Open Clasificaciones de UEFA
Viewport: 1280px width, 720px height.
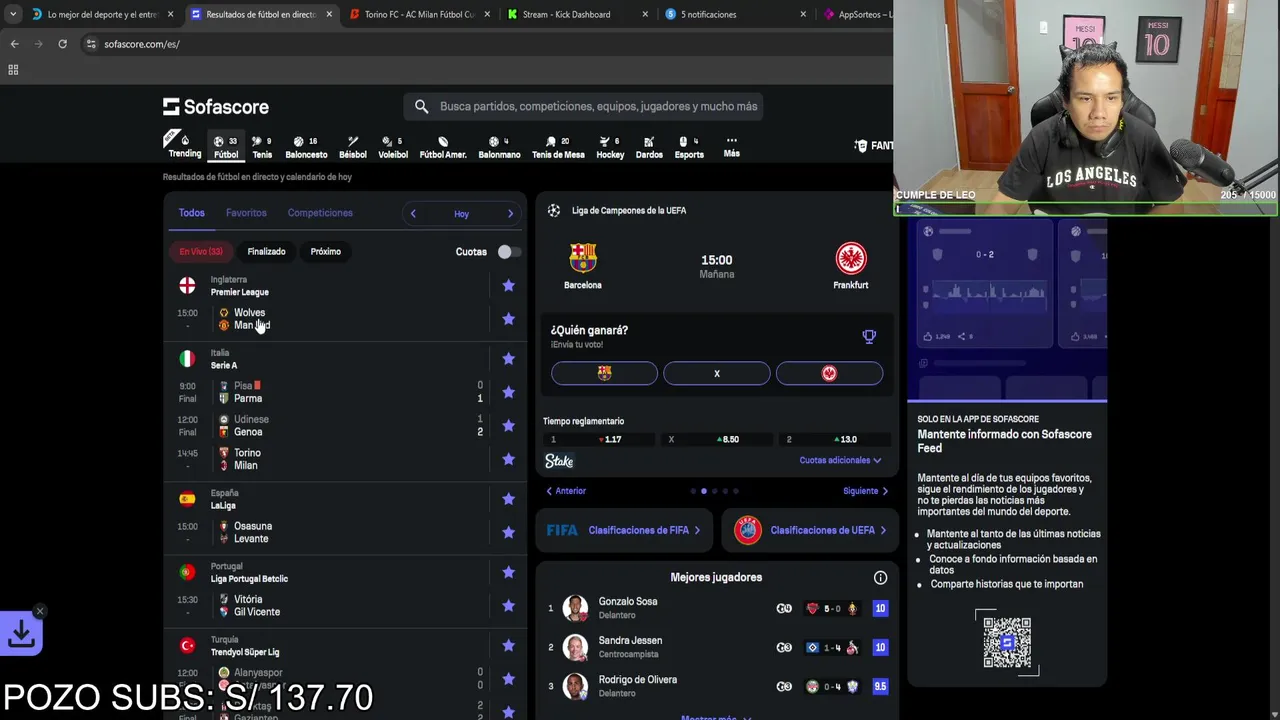[x=808, y=530]
